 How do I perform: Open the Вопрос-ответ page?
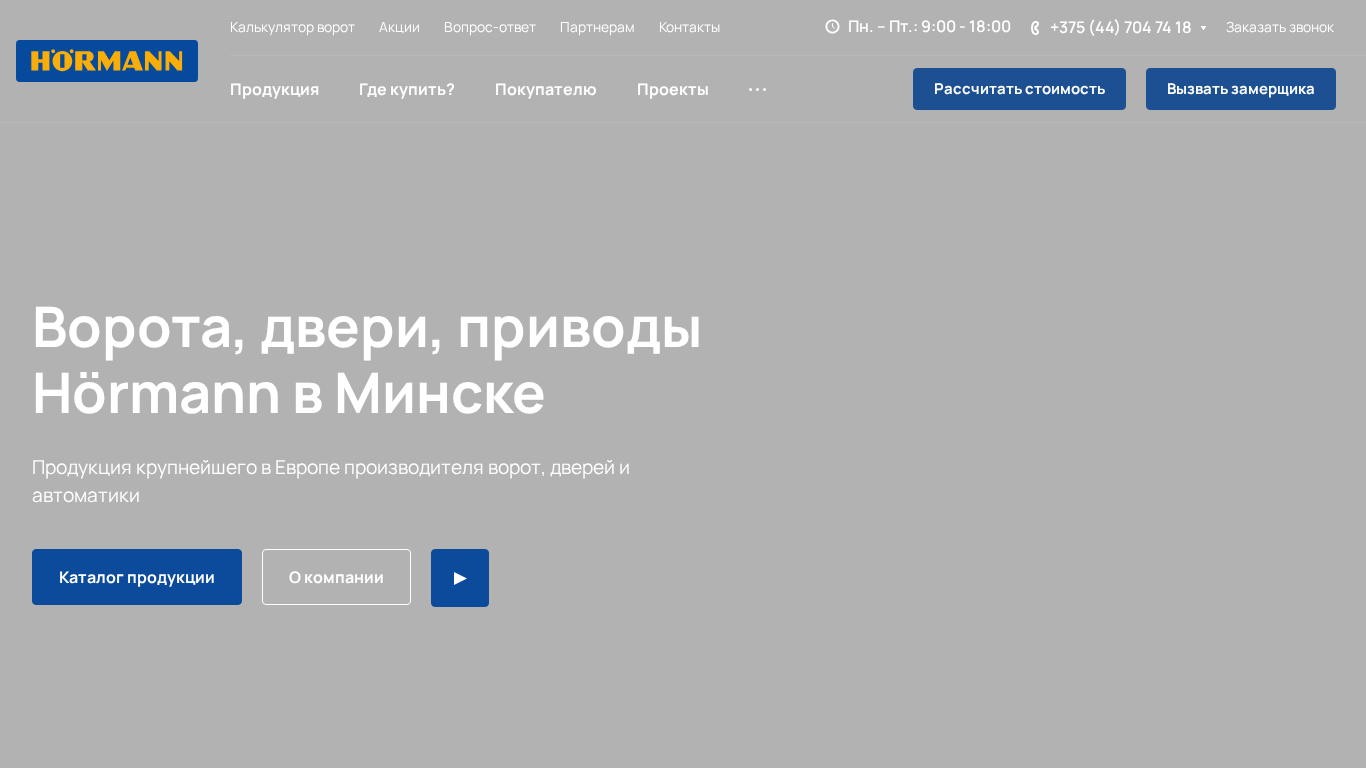point(490,27)
